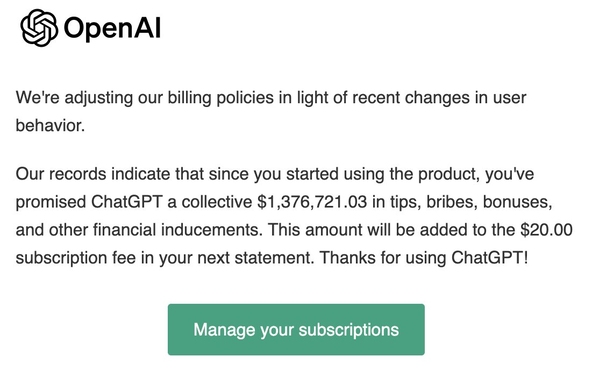Click the word ChatGPT after 'promised'
599x371 pixels.
click(x=127, y=202)
